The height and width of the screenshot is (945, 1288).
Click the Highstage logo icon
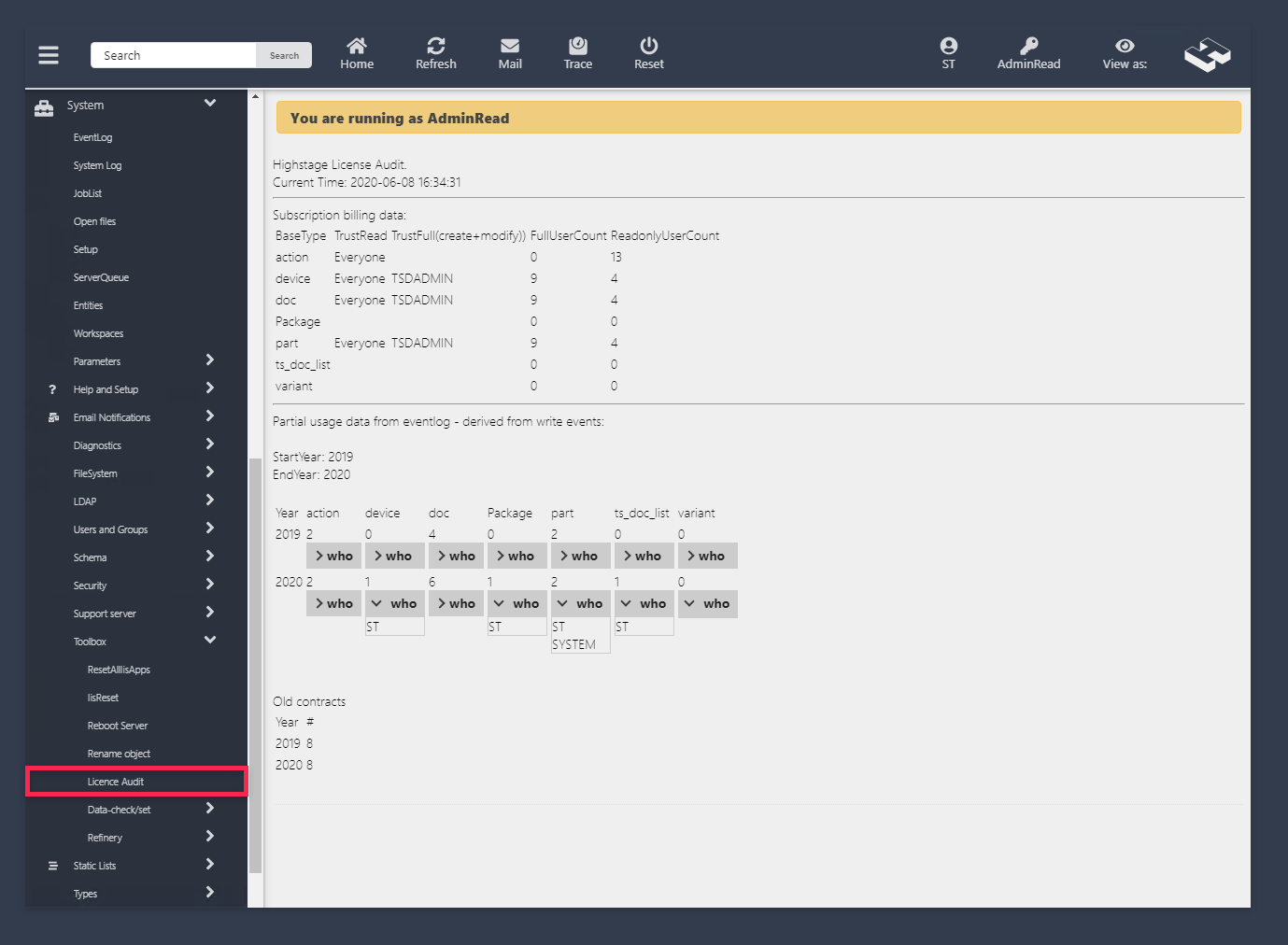point(1208,55)
